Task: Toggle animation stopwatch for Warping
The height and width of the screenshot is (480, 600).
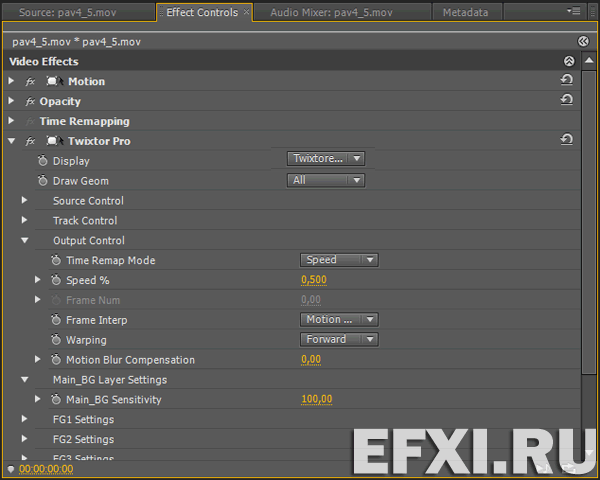Action: (56, 340)
